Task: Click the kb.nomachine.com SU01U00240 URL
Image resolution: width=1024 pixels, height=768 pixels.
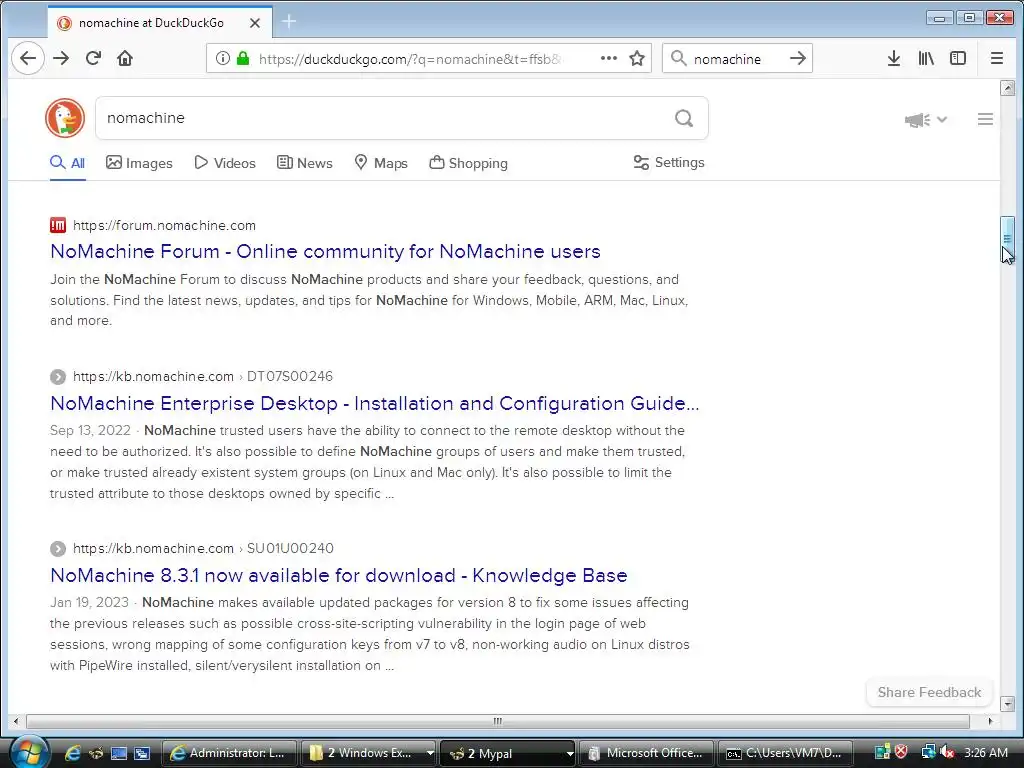Action: (203, 549)
